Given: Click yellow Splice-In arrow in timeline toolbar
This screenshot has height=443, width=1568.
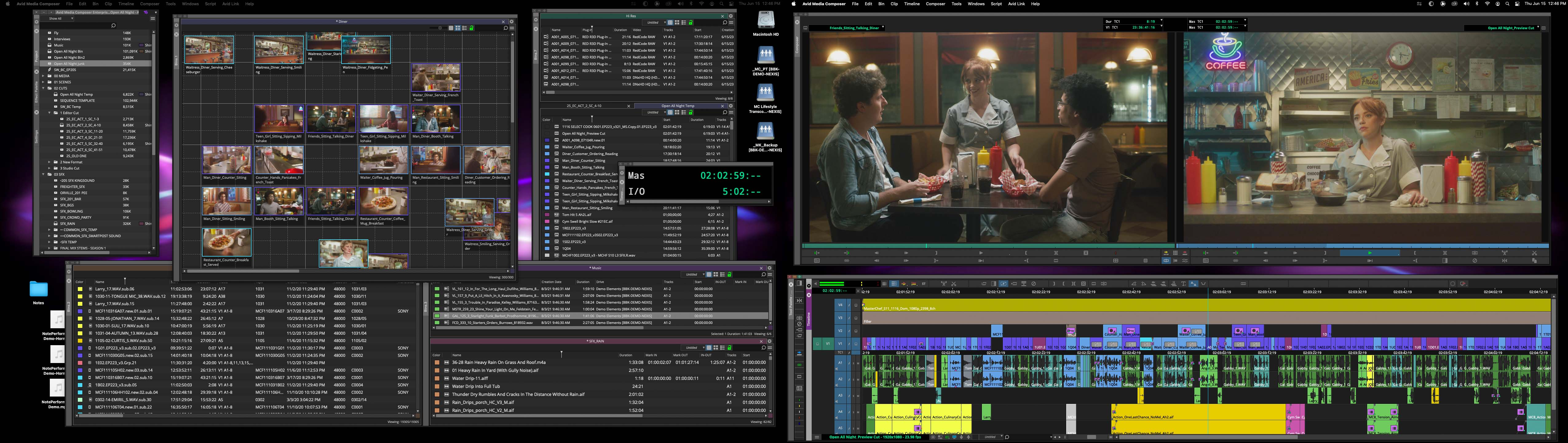Looking at the screenshot, I should [904, 284].
